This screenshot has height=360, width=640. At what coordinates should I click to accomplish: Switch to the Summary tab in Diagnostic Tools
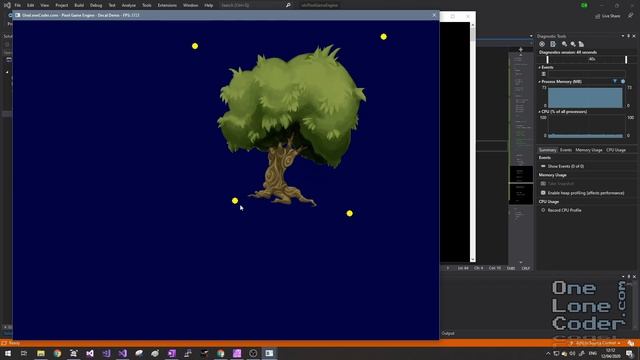547,150
